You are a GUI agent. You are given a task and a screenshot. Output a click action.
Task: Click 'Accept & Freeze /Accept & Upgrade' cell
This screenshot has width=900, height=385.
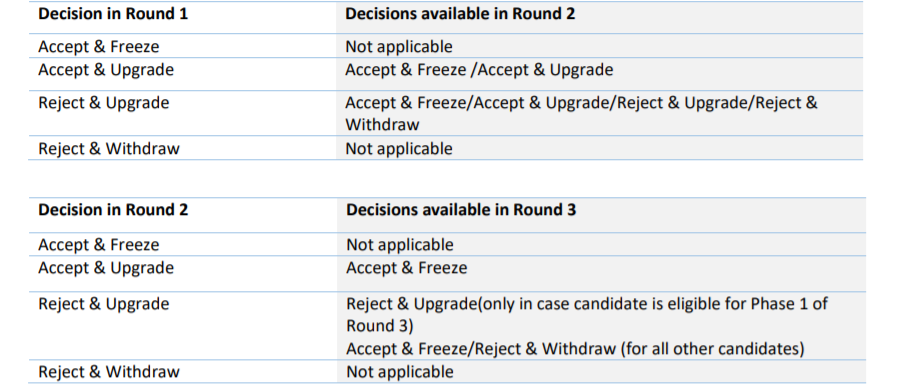pos(479,70)
